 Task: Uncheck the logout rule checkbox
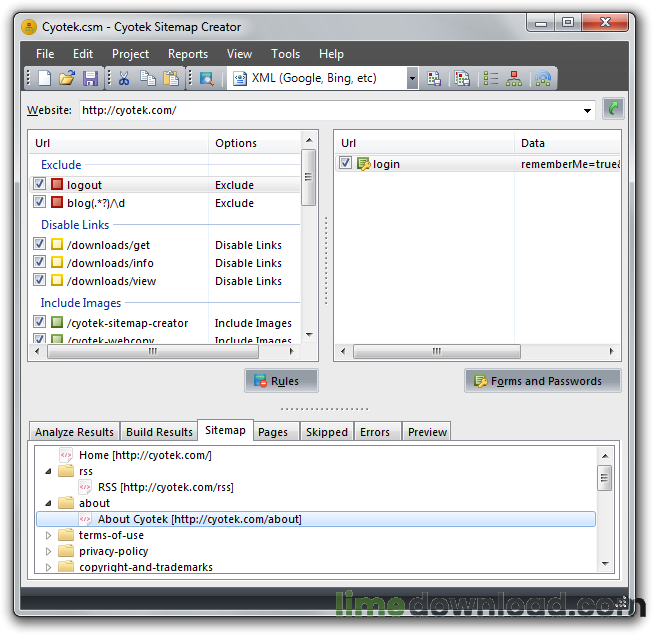[x=40, y=184]
